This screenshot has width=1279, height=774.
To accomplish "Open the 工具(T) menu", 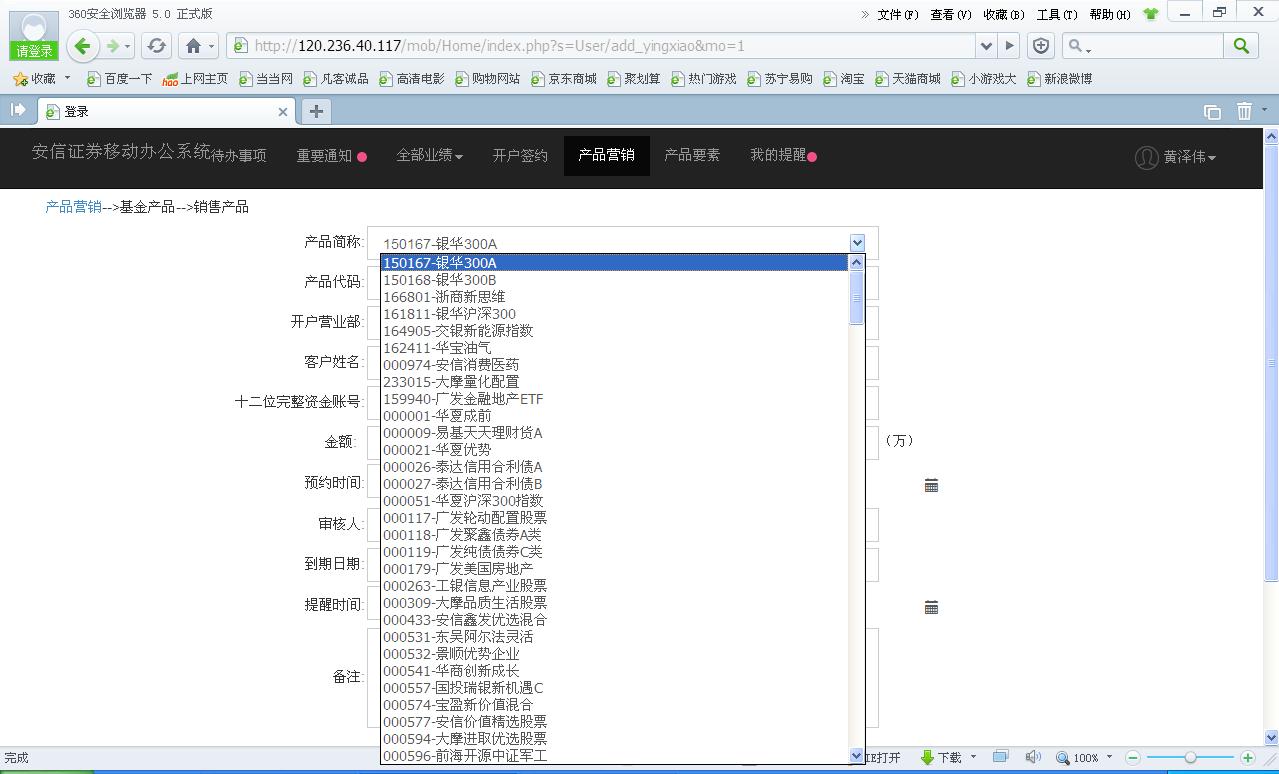I will click(1056, 14).
